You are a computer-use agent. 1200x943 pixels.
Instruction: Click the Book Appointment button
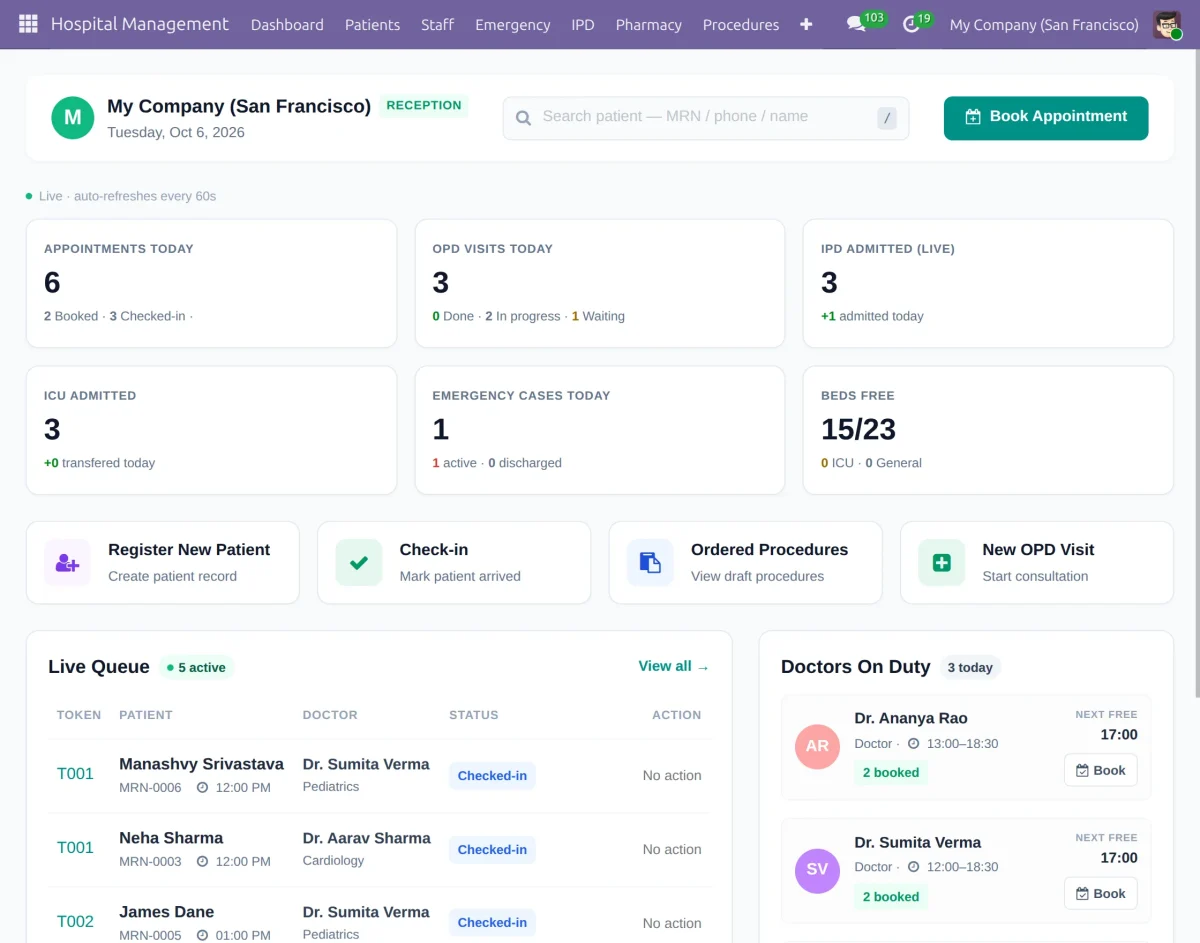click(x=1046, y=118)
